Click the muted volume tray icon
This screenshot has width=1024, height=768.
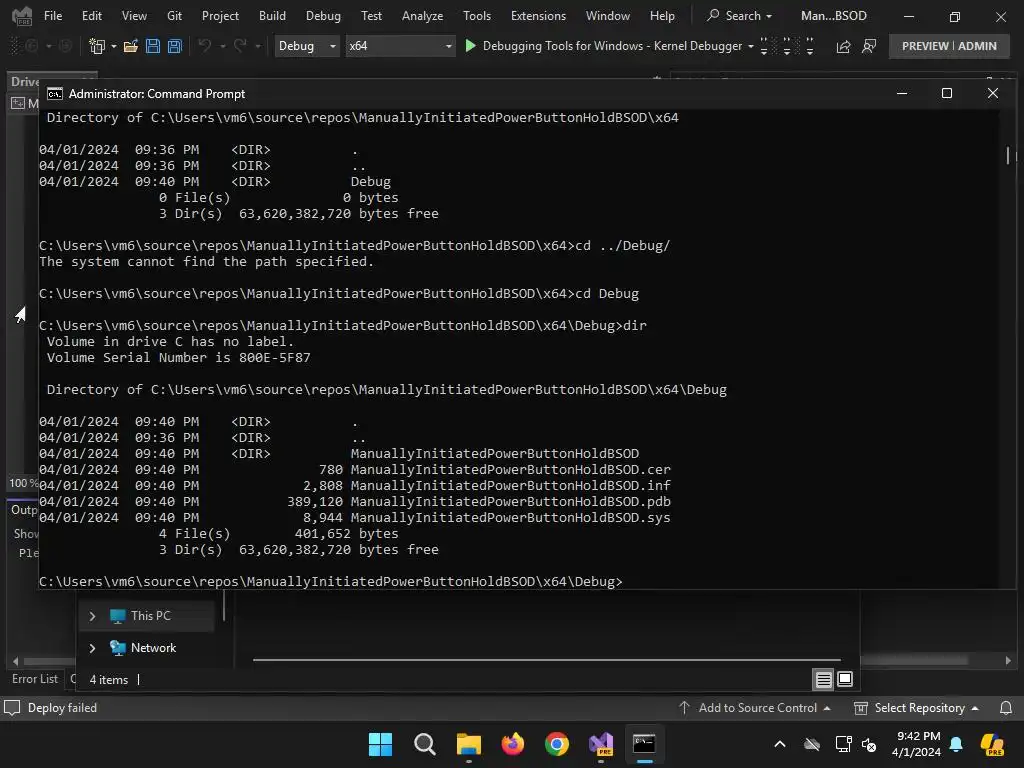tap(869, 744)
